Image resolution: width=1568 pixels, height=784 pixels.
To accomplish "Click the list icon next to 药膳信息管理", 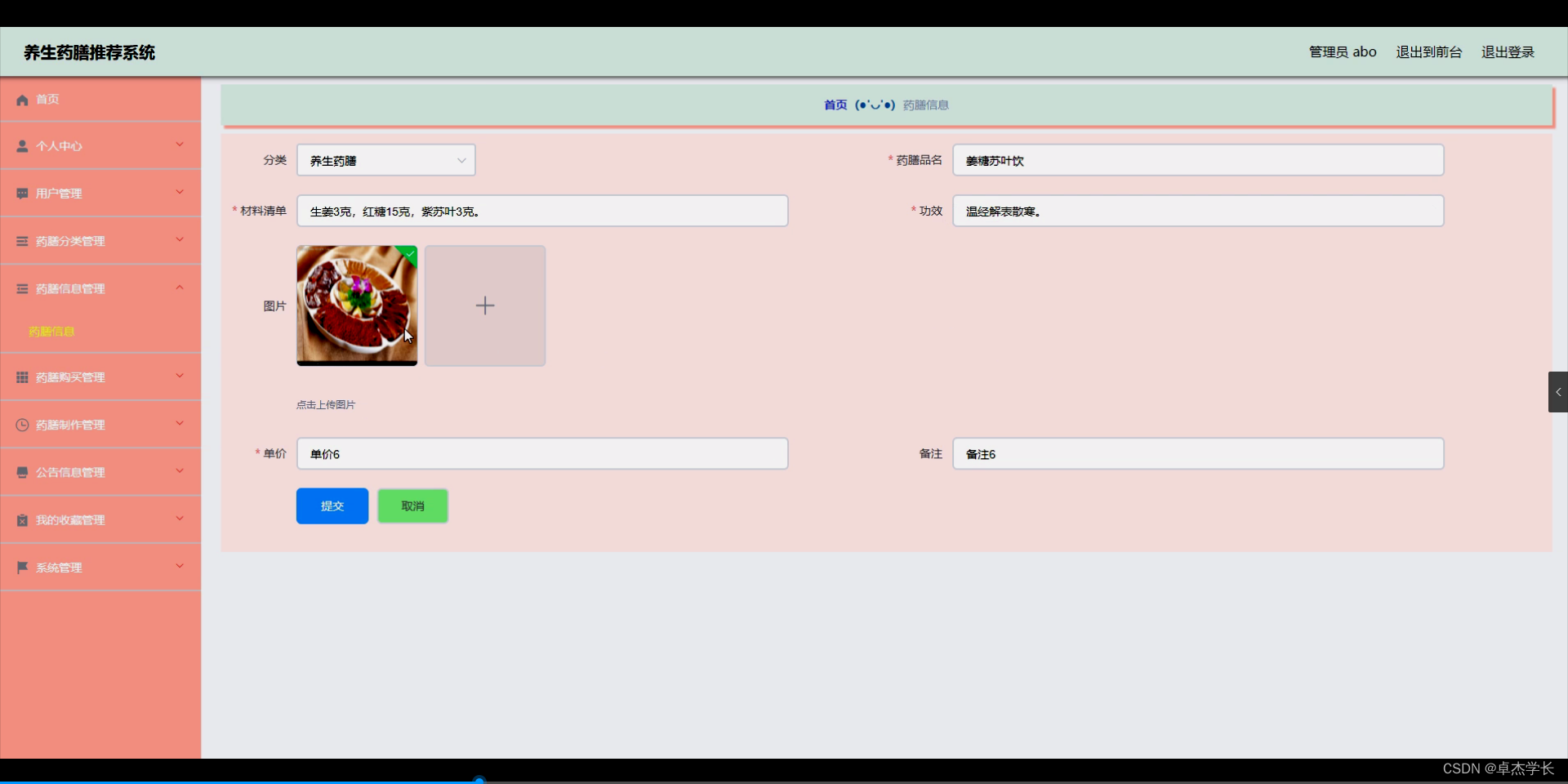I will [22, 288].
